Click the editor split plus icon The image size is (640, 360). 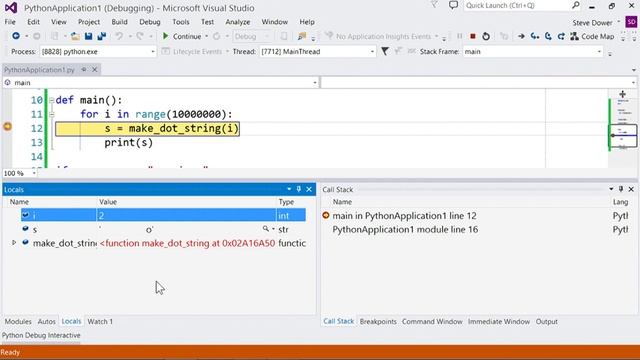coord(622,94)
